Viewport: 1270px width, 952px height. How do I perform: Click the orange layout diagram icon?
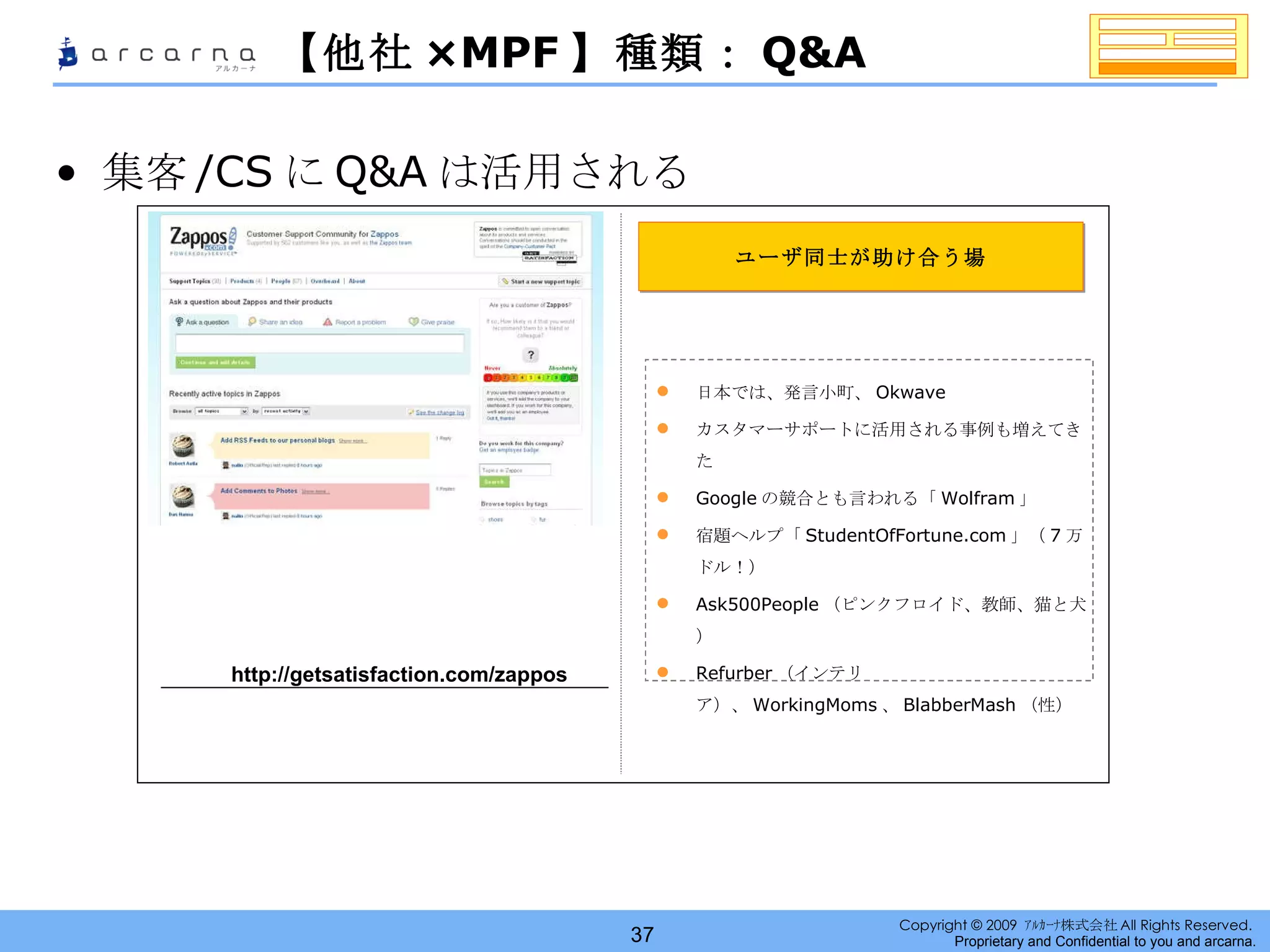tap(1168, 46)
